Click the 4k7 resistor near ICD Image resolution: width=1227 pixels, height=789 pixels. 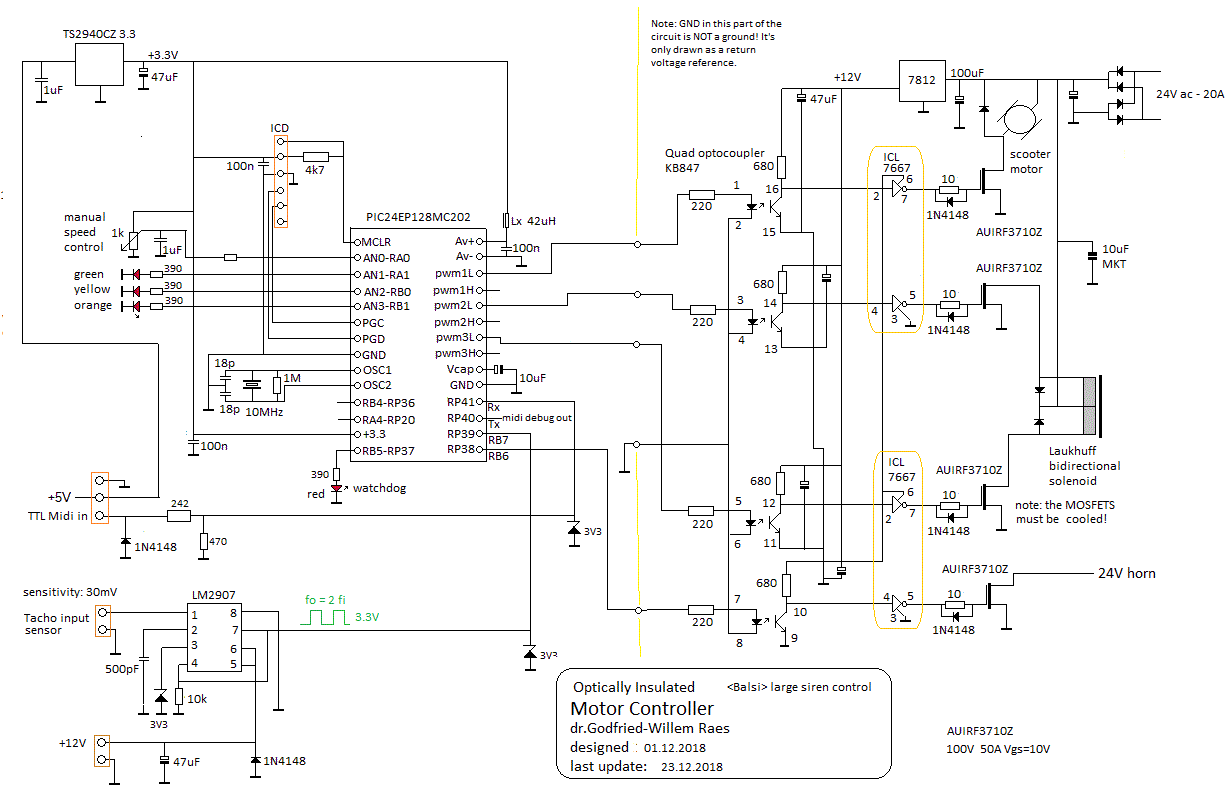pos(315,156)
